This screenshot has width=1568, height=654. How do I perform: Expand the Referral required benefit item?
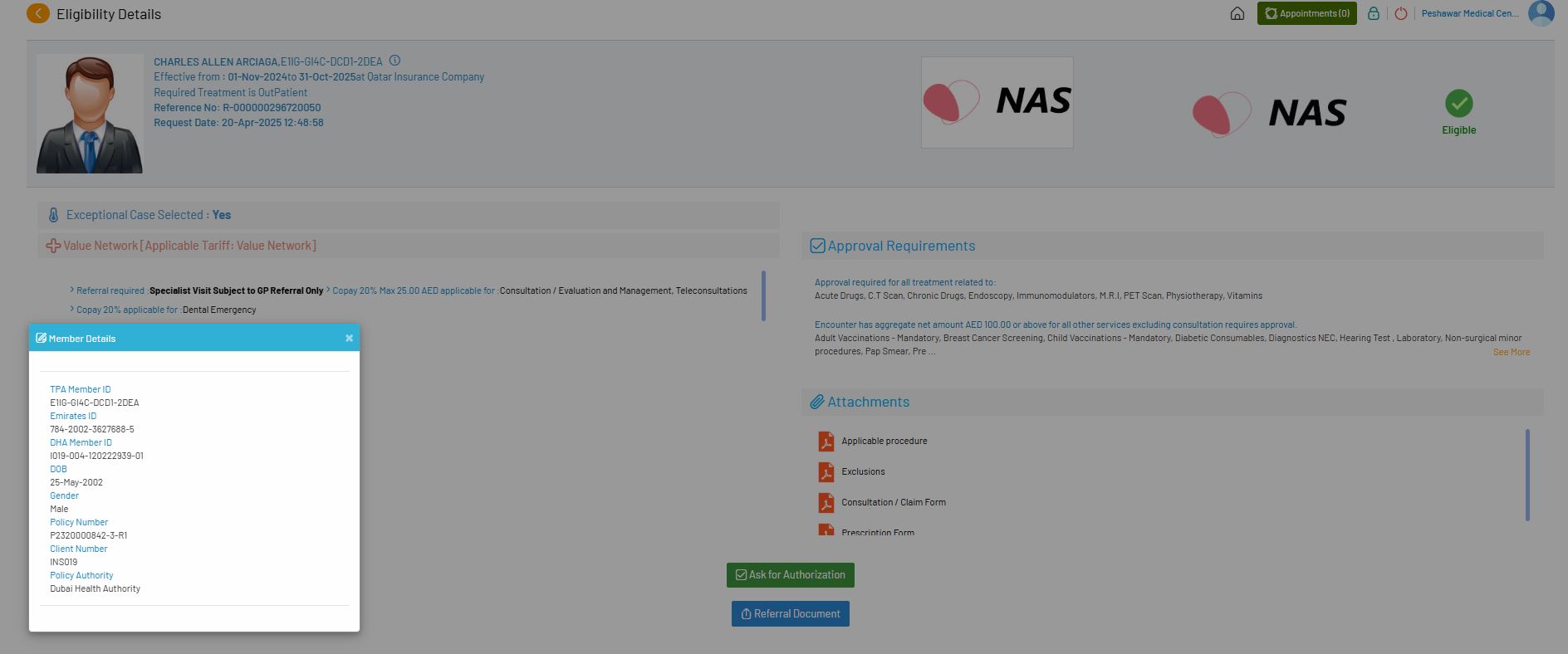[x=110, y=291]
